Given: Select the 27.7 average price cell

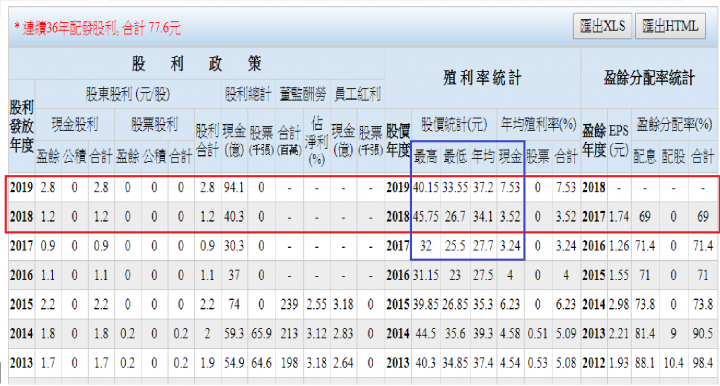Looking at the screenshot, I should [x=483, y=246].
